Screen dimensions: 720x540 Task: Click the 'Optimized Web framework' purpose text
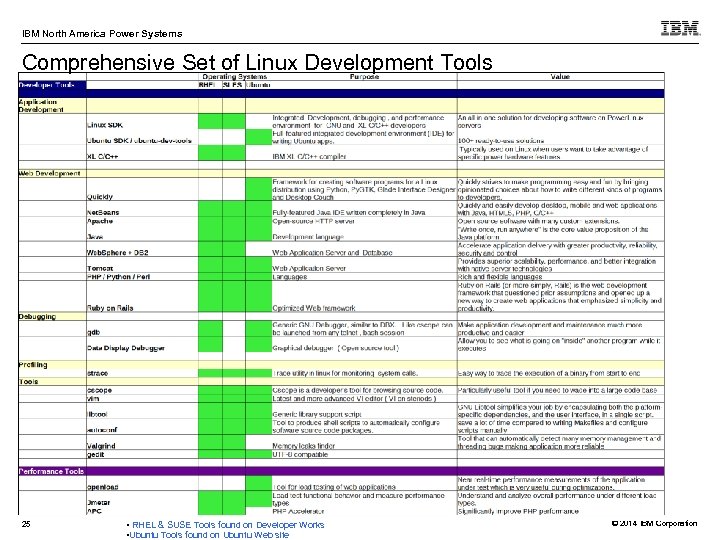coord(314,308)
